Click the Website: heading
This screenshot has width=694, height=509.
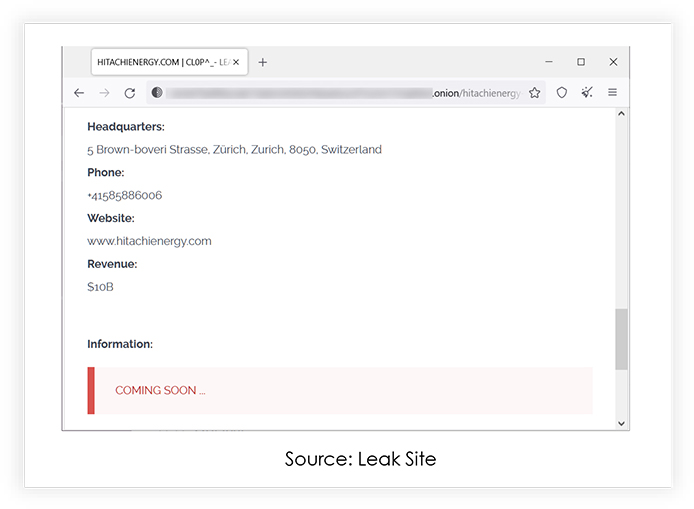pos(111,218)
